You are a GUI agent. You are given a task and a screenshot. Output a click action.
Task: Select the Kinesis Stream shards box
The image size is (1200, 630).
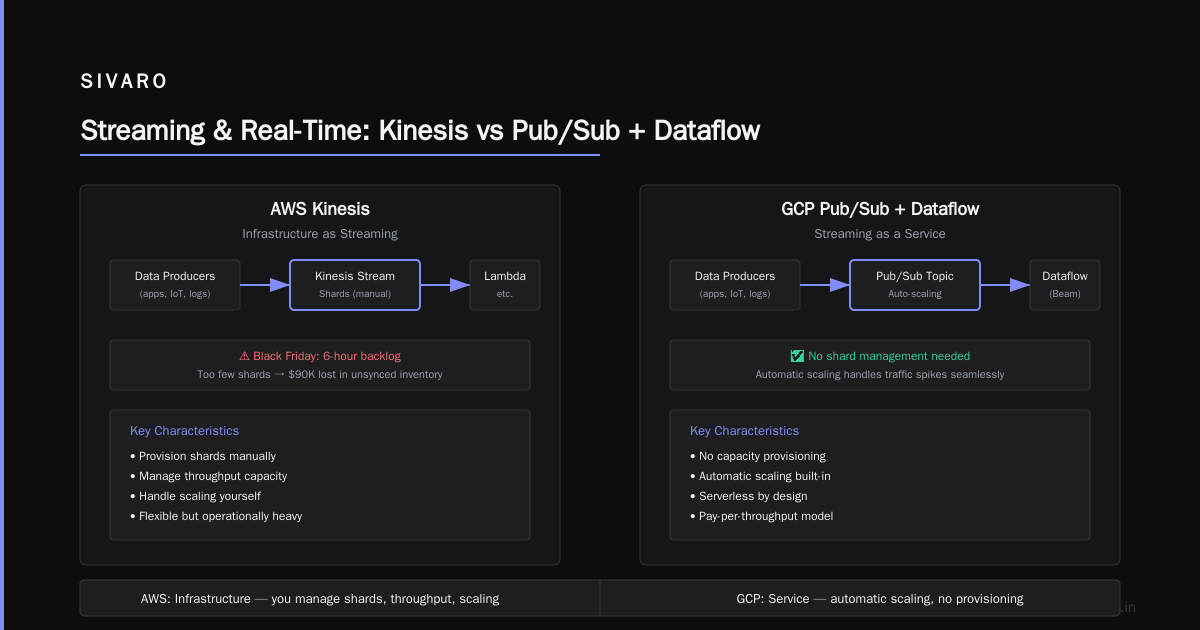click(355, 285)
